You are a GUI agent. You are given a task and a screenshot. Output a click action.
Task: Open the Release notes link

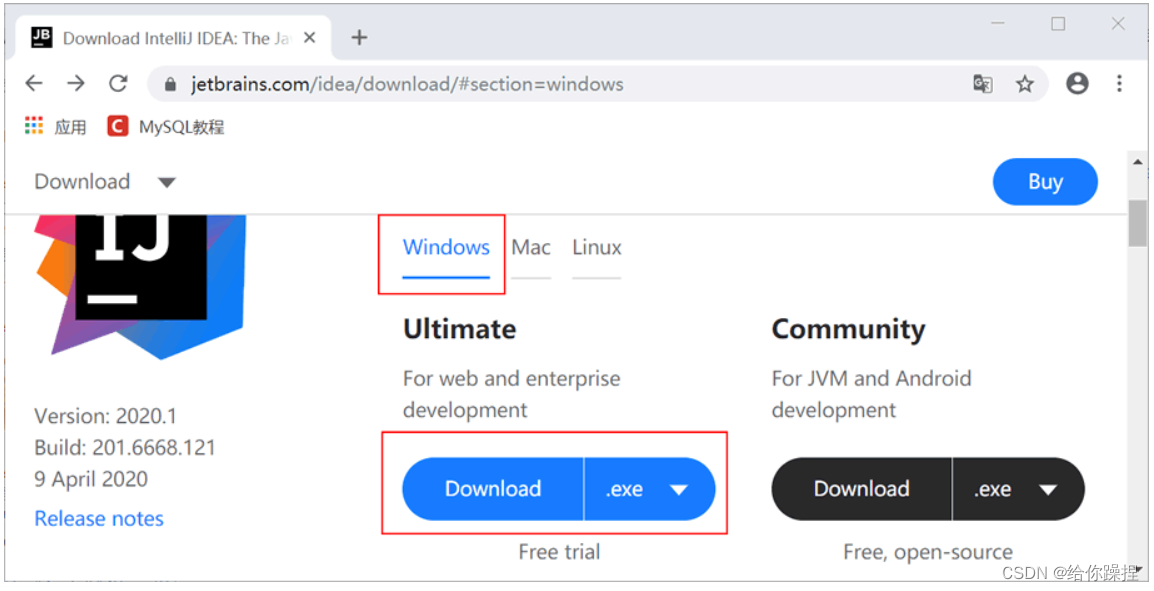pos(99,519)
